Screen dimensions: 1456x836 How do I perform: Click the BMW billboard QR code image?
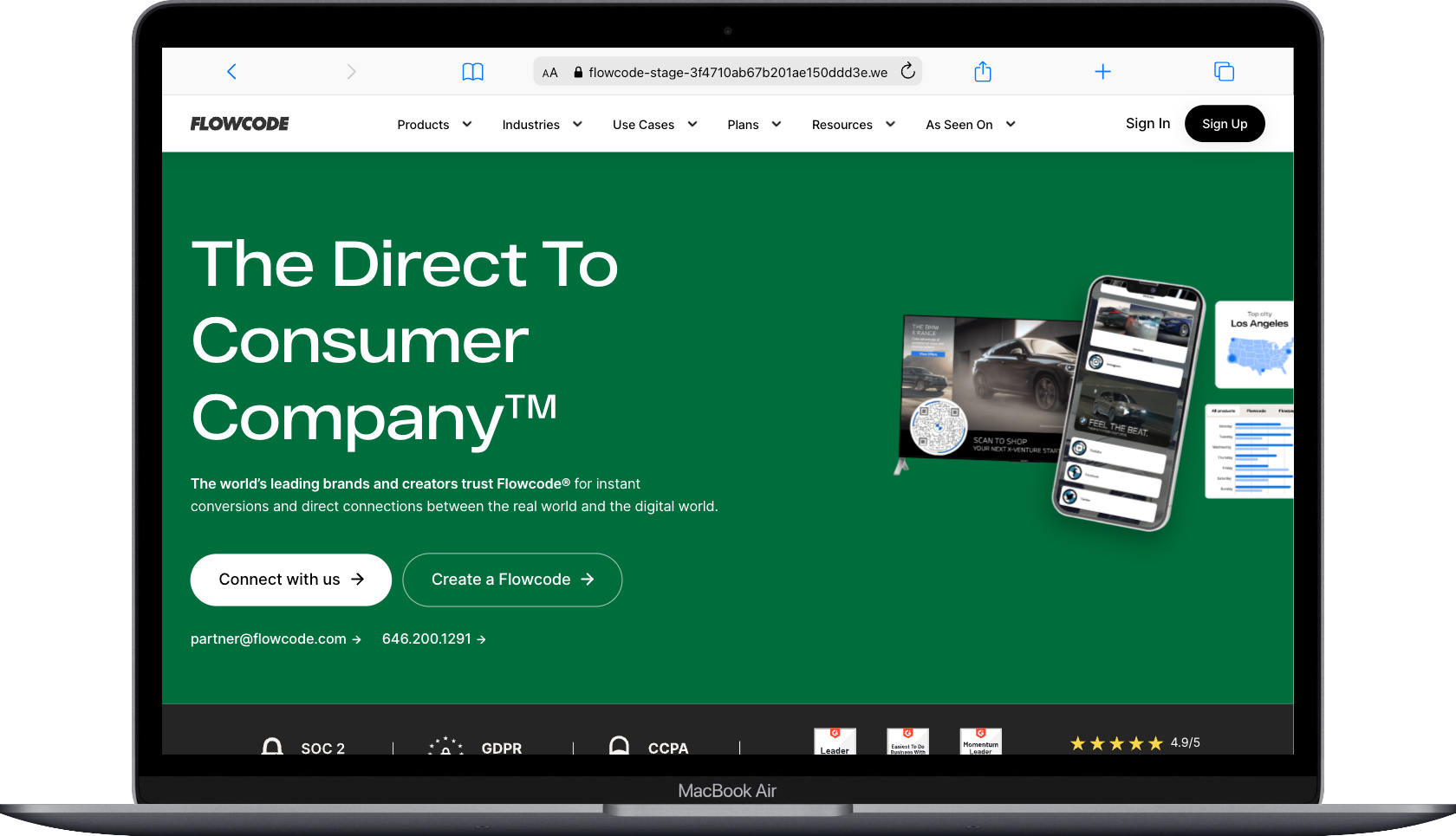939,426
